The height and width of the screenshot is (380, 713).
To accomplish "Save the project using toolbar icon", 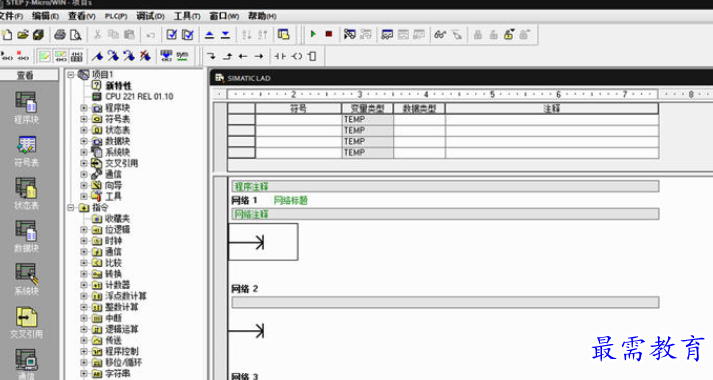I will coord(38,35).
